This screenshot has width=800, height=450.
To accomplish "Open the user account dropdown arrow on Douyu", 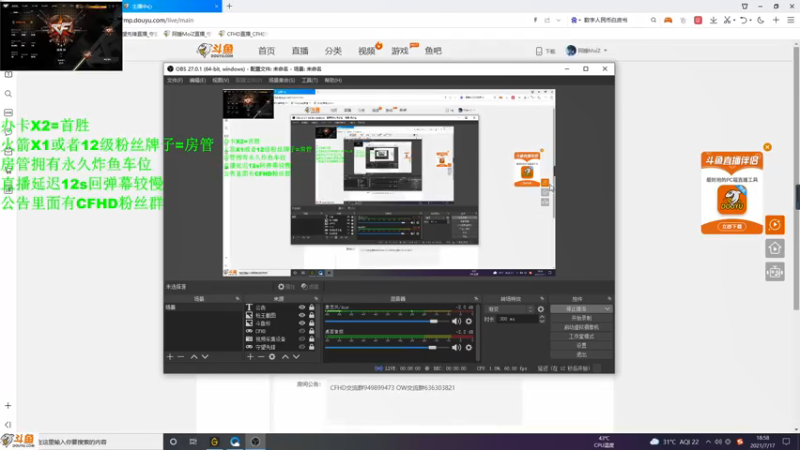I will 606,51.
